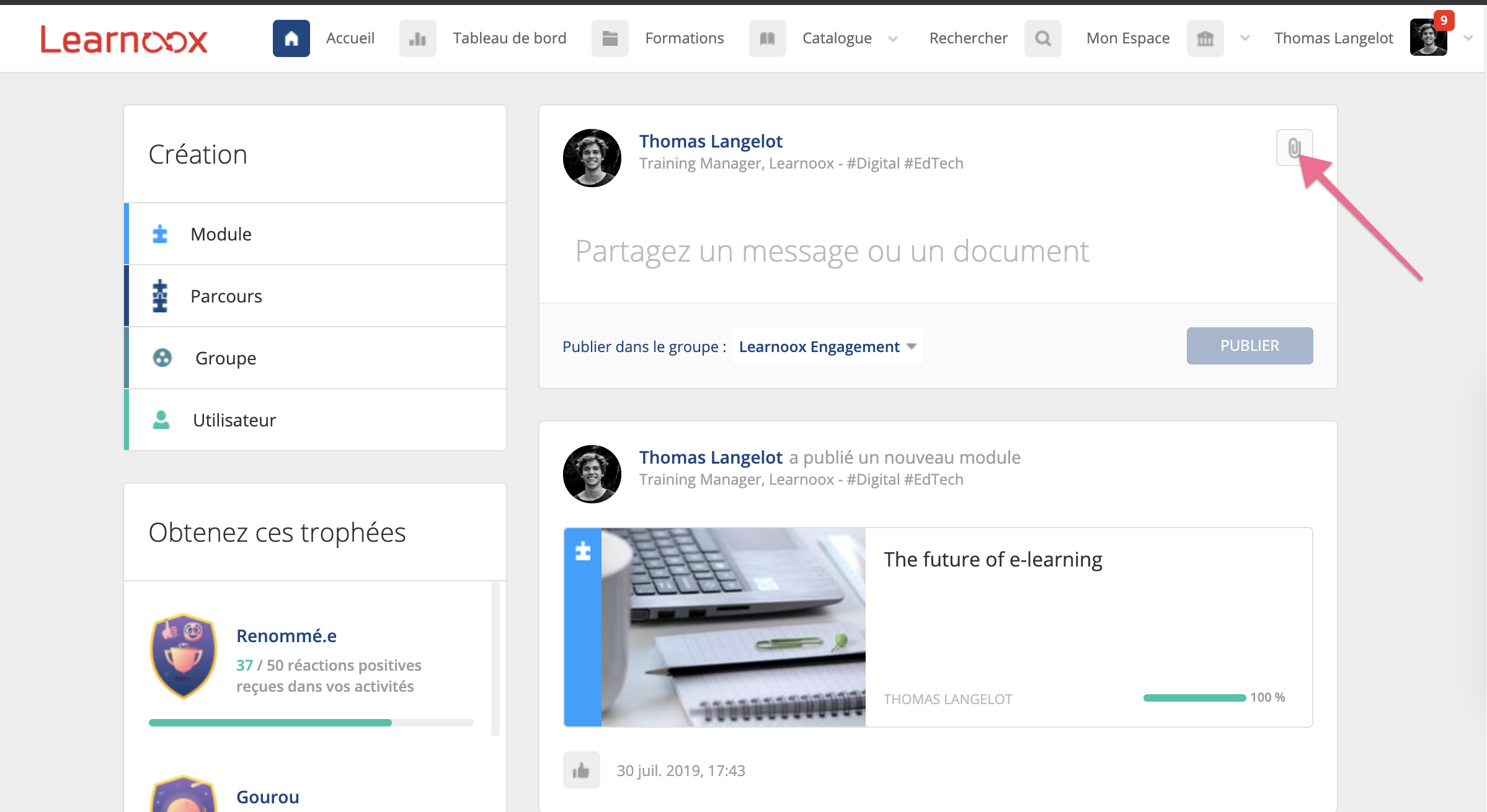Select Module in the Création panel

[221, 234]
